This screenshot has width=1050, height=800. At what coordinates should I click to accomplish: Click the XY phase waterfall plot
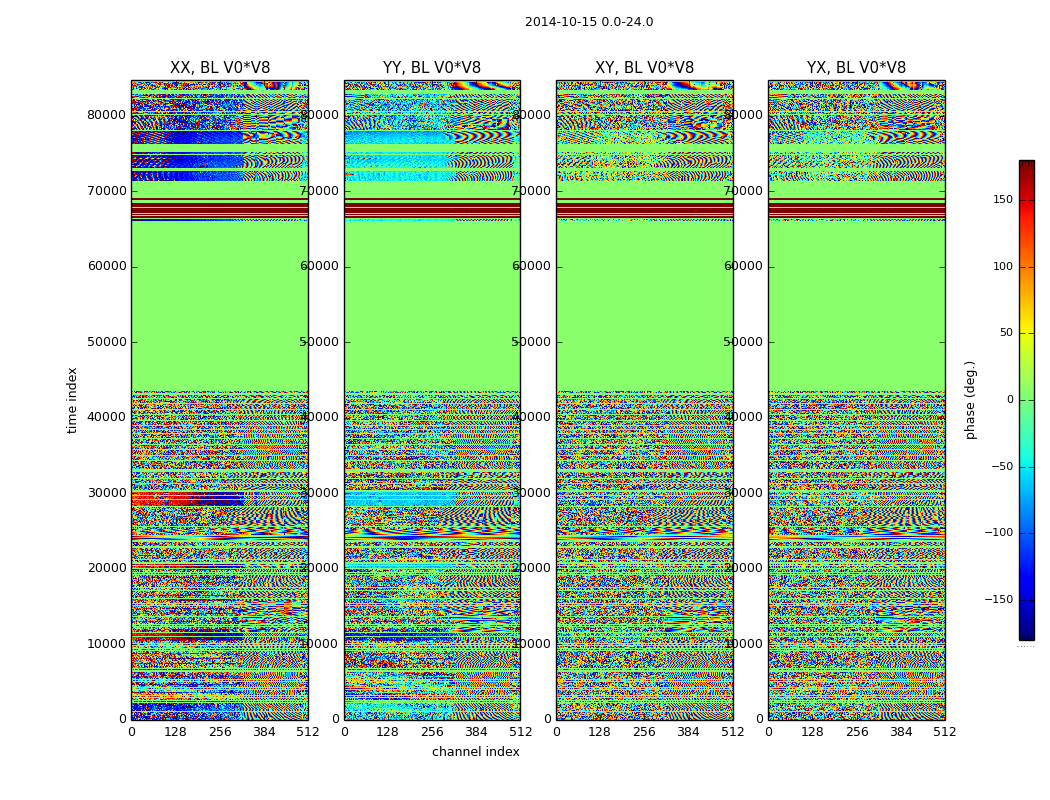644,400
